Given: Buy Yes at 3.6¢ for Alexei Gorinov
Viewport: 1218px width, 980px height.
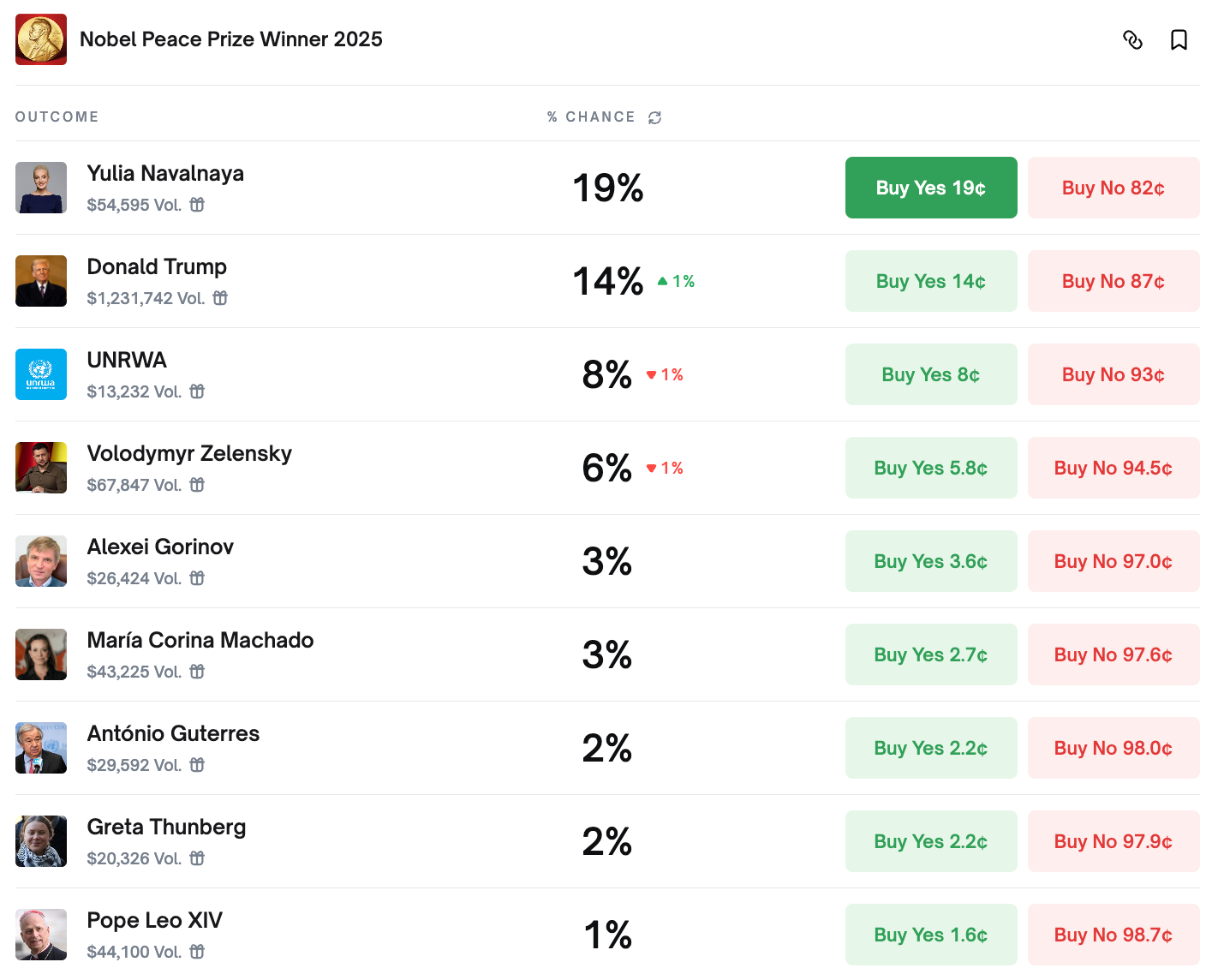Looking at the screenshot, I should (931, 561).
